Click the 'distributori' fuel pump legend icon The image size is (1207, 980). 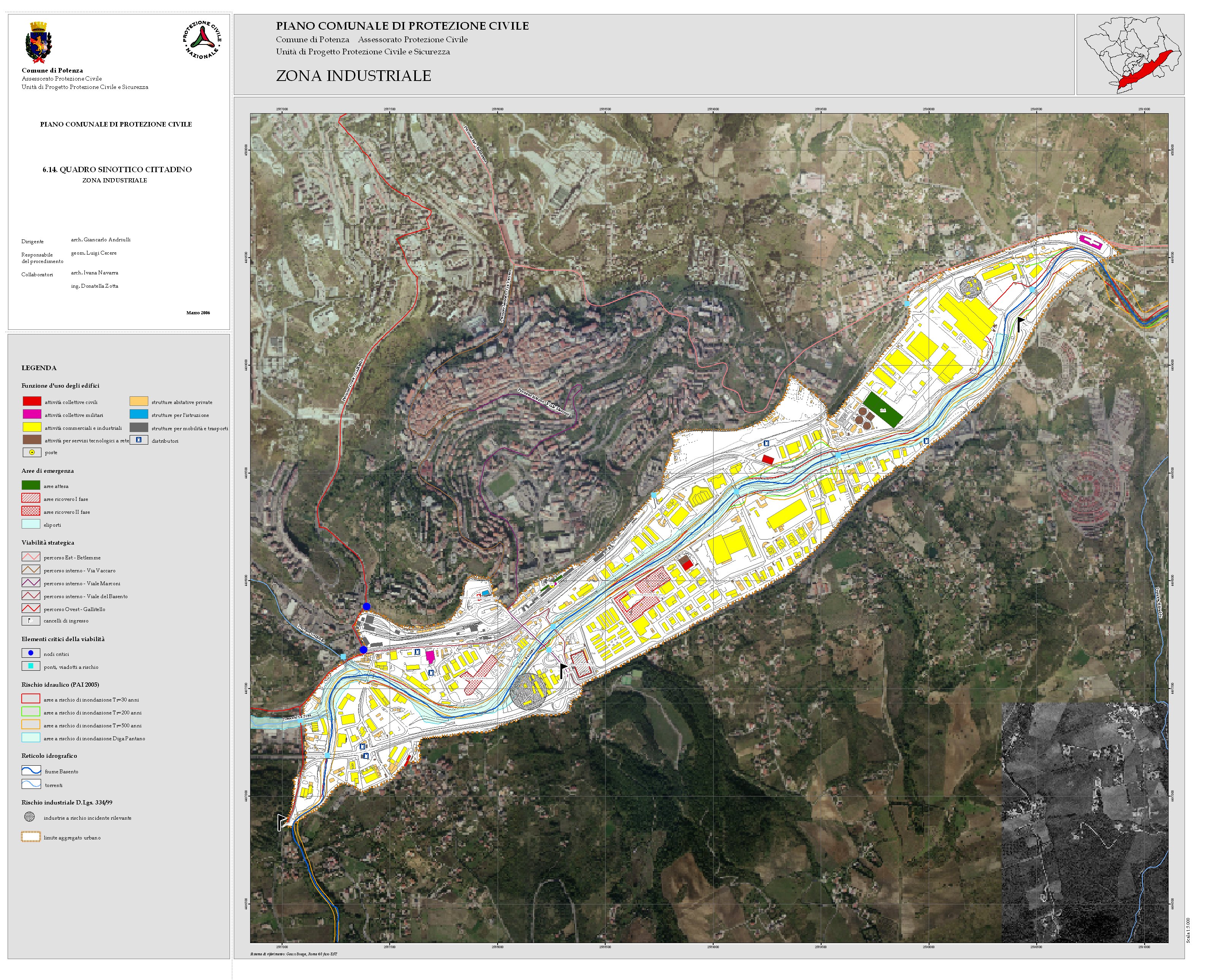click(138, 440)
